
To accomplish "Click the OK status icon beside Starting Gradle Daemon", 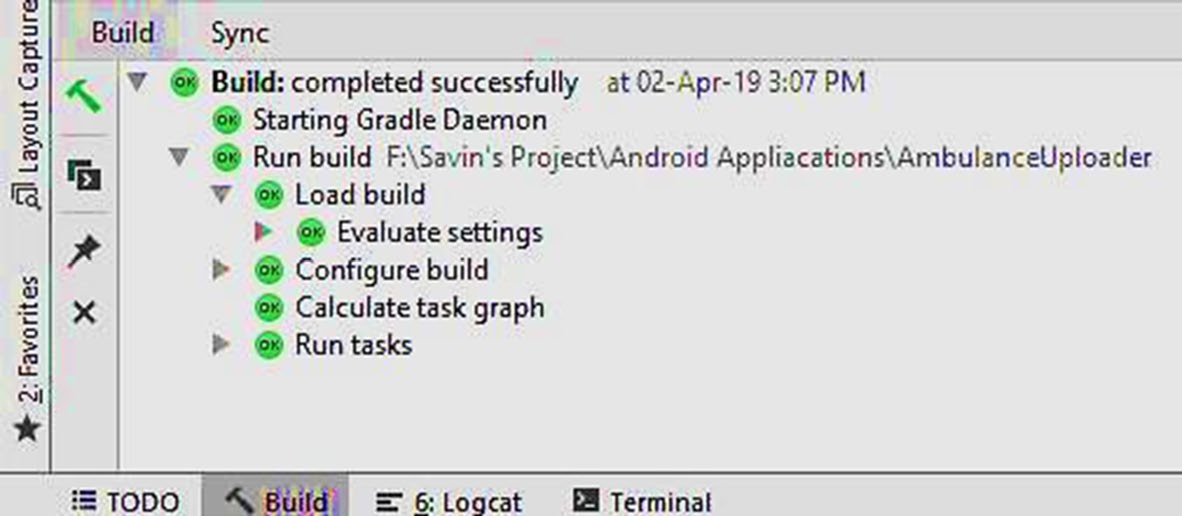I will coord(227,121).
